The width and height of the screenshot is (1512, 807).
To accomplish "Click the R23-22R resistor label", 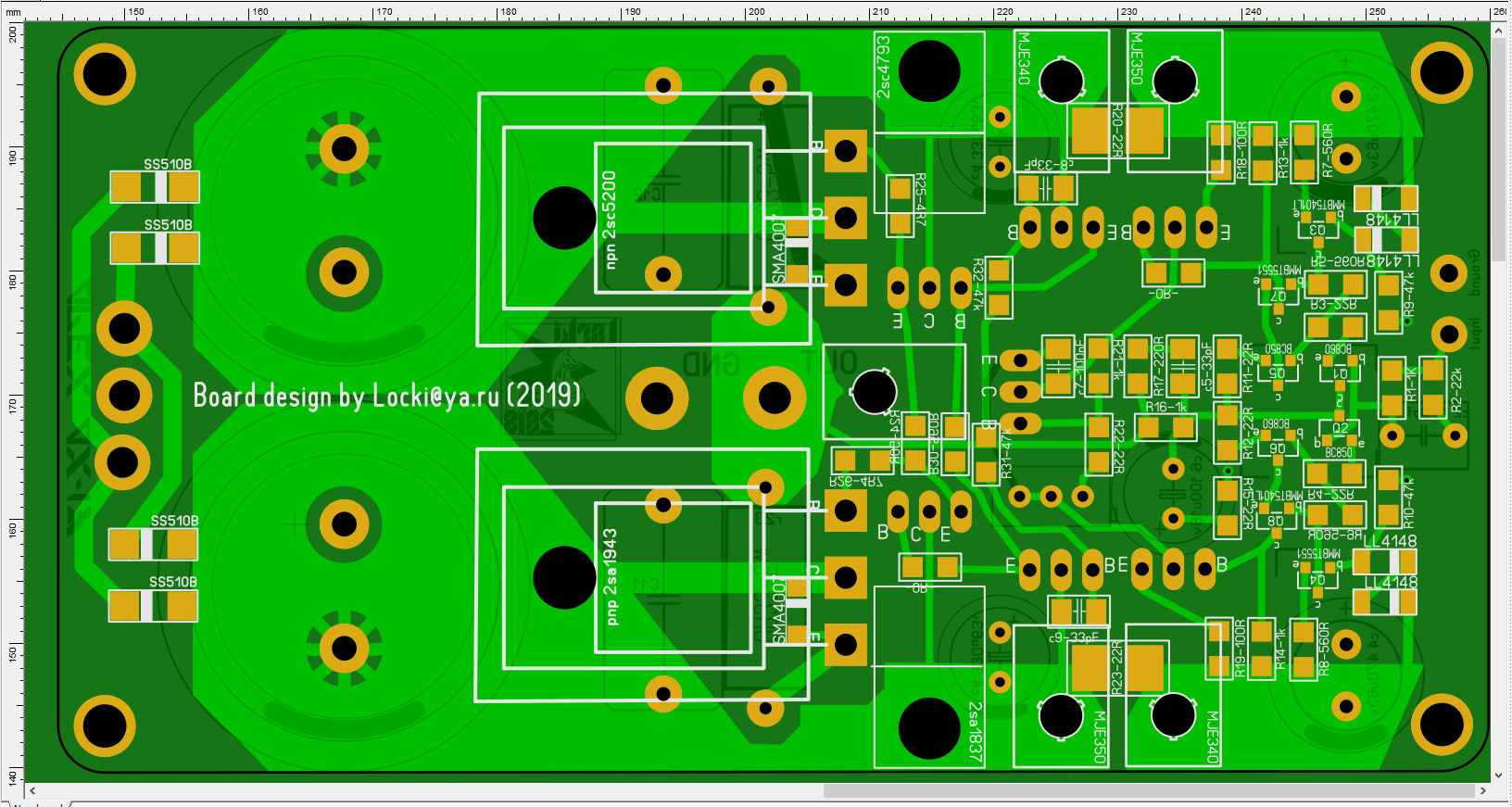I will 1116,667.
